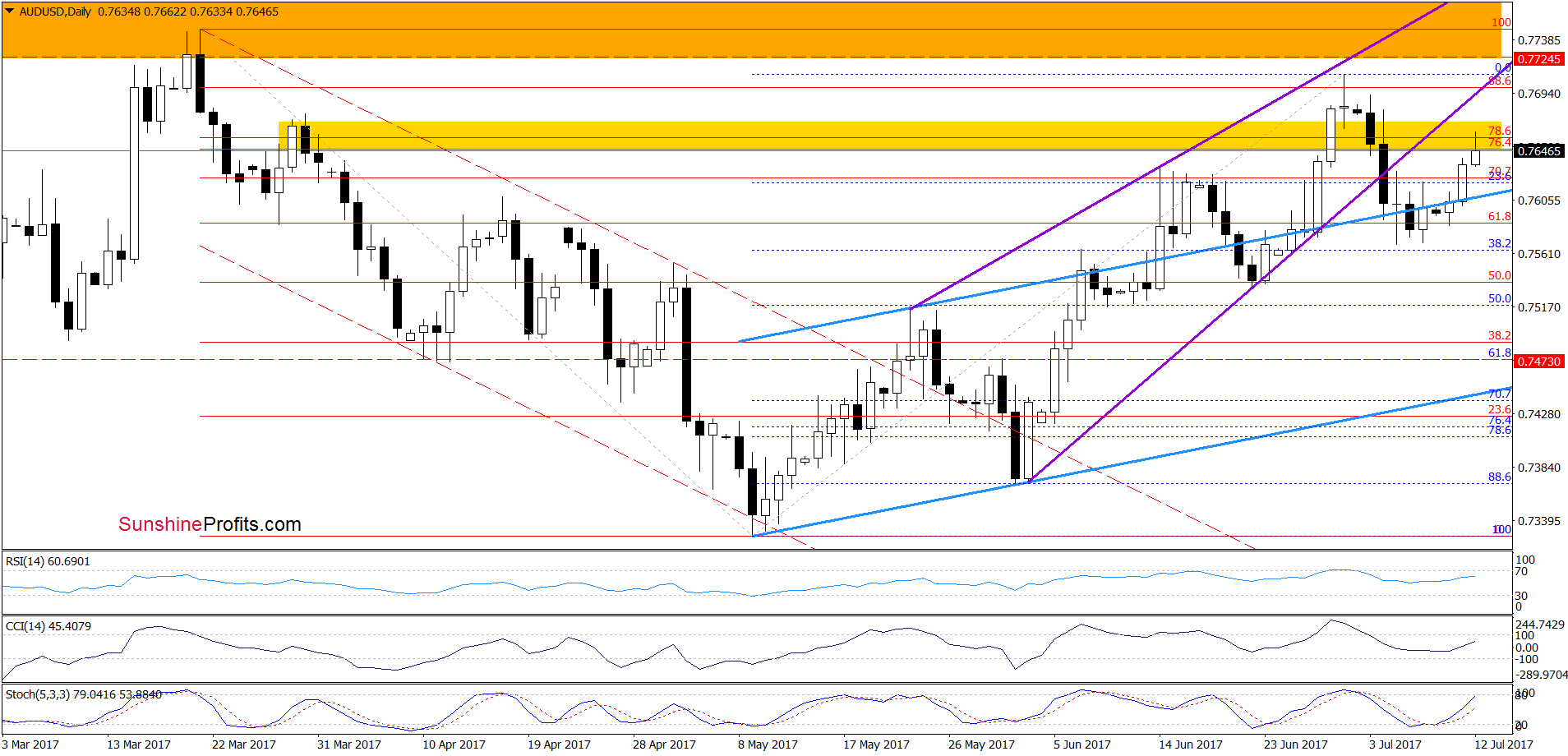Click the 26 May 2017 date label
1568x756 pixels.
point(981,744)
